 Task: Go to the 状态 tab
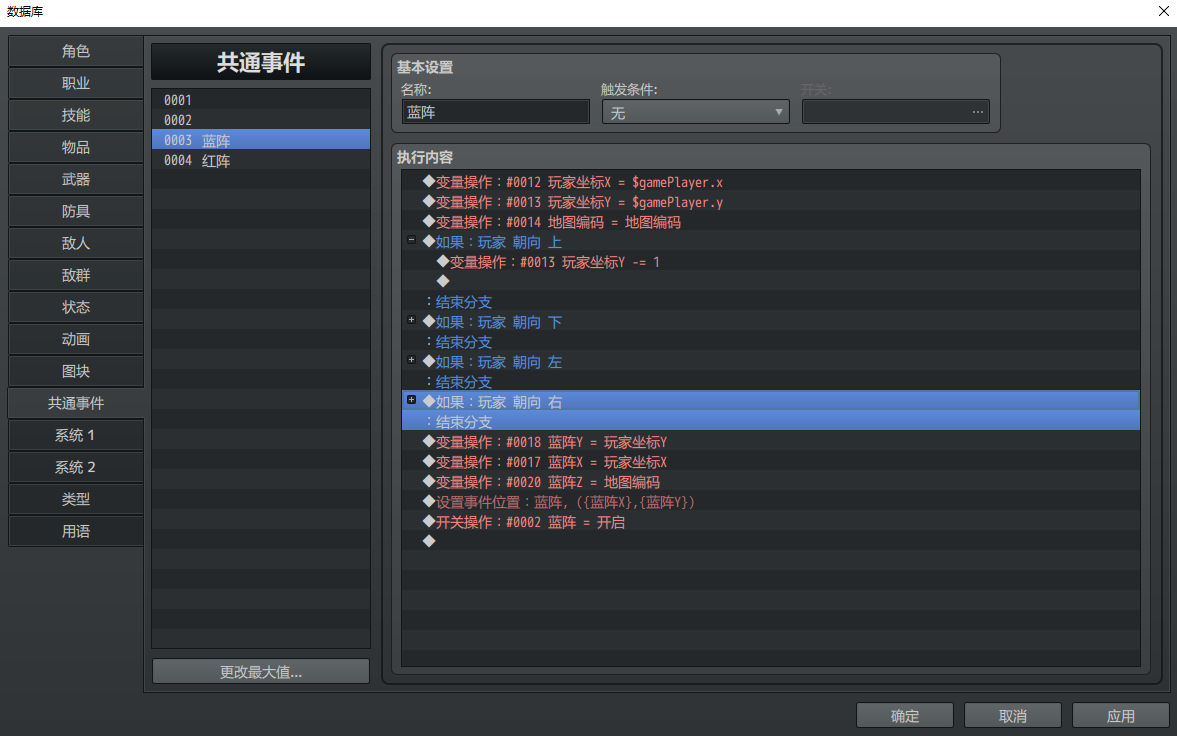pyautogui.click(x=76, y=307)
